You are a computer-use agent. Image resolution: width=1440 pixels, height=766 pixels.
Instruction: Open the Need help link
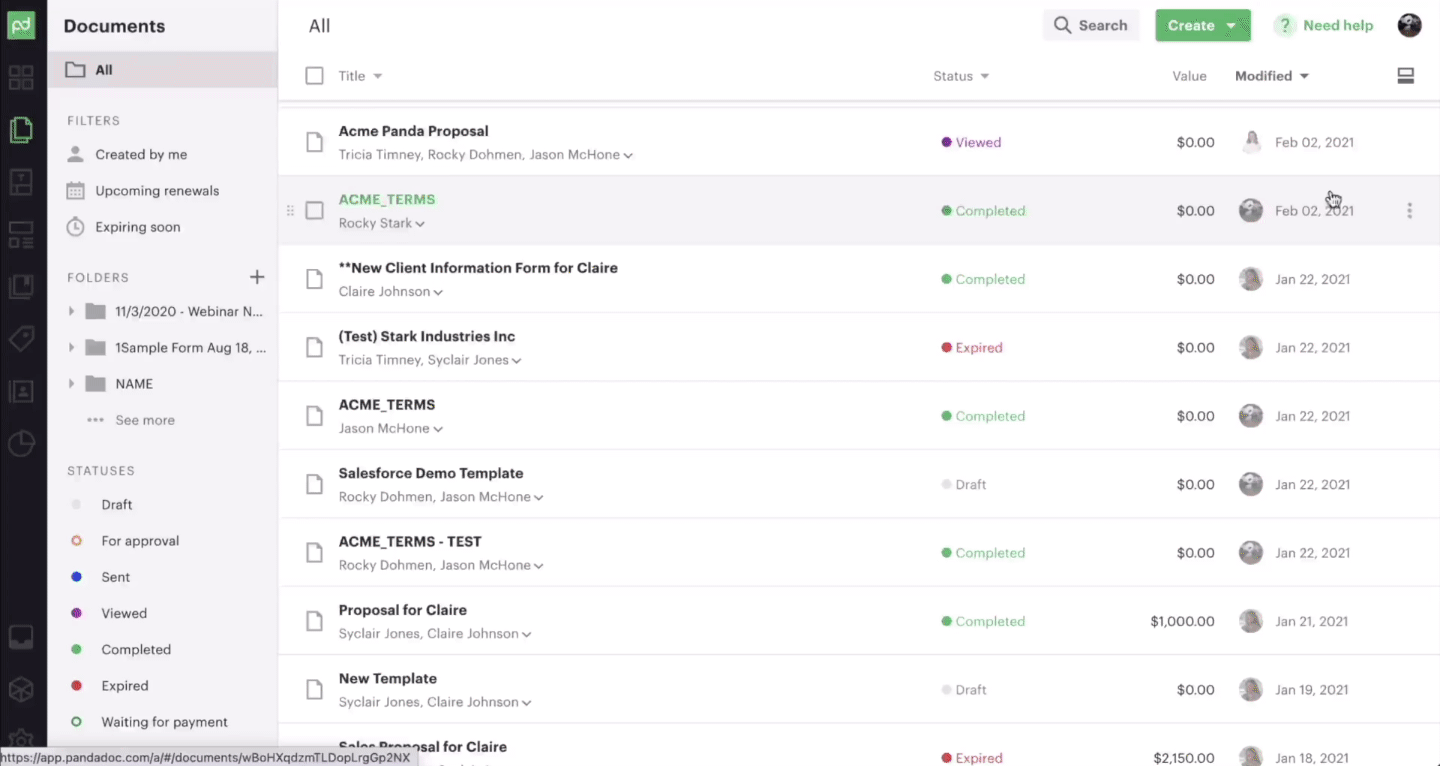1324,26
